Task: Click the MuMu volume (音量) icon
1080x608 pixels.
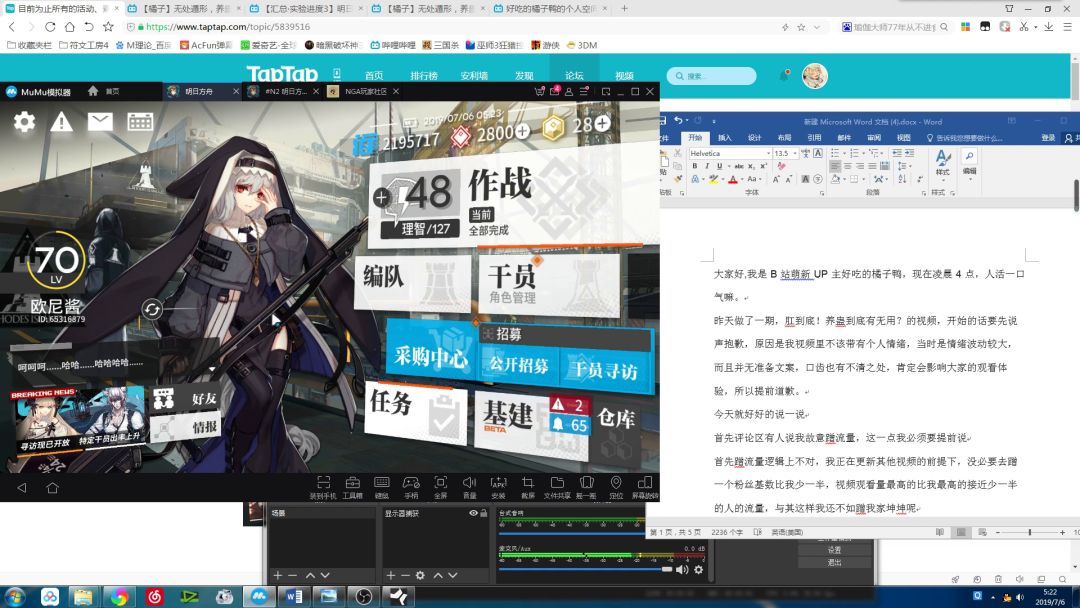Action: tap(469, 484)
